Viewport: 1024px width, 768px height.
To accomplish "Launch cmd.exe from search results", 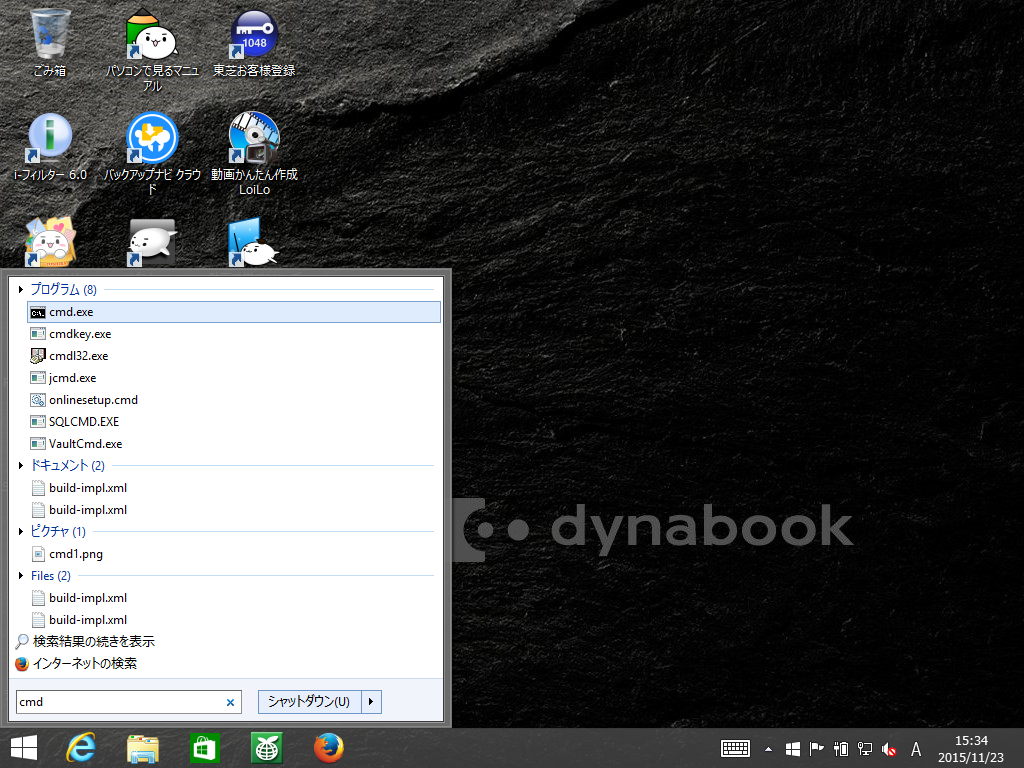I will pos(234,312).
